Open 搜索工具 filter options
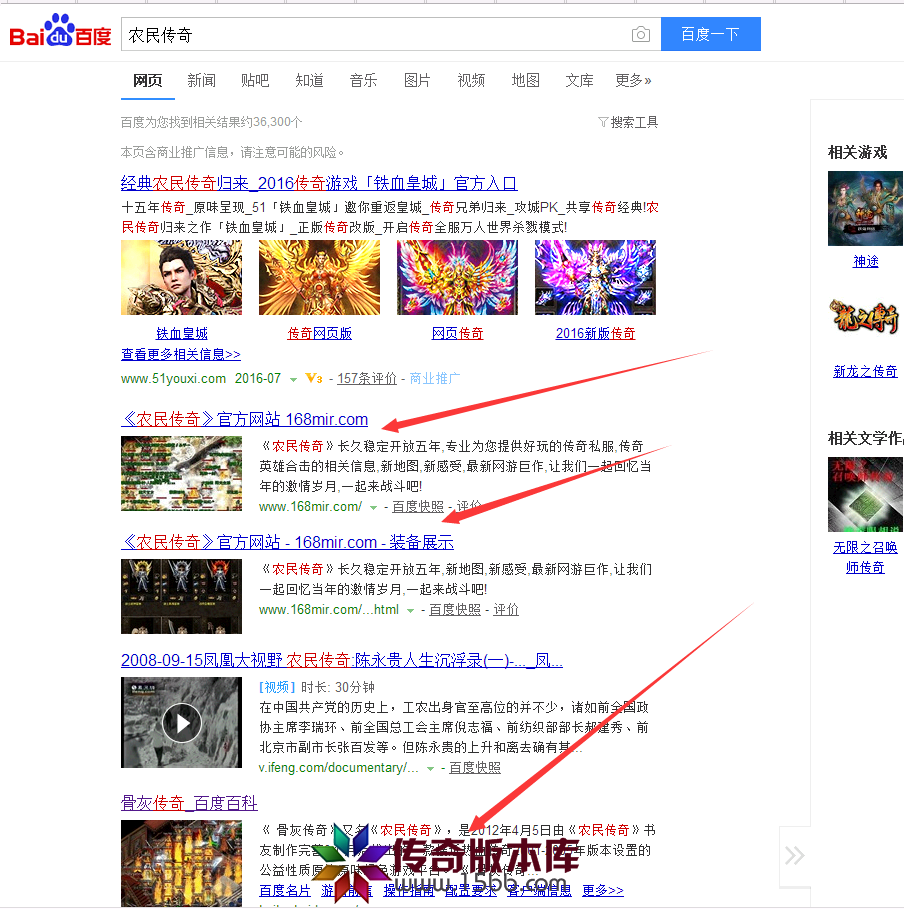 pyautogui.click(x=628, y=122)
